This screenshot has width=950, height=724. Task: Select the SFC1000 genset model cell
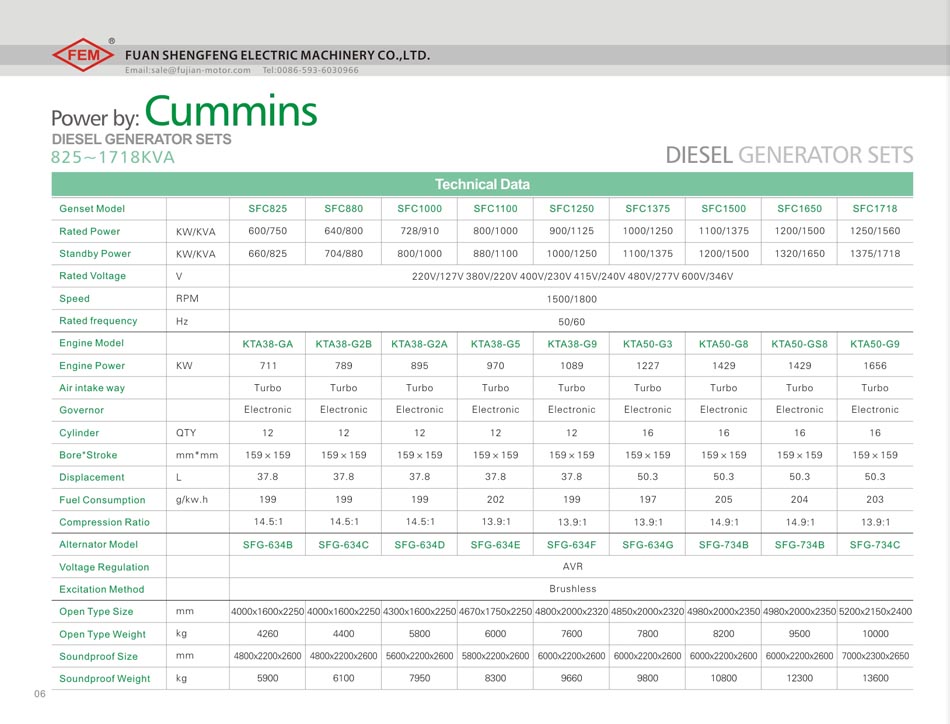point(420,208)
